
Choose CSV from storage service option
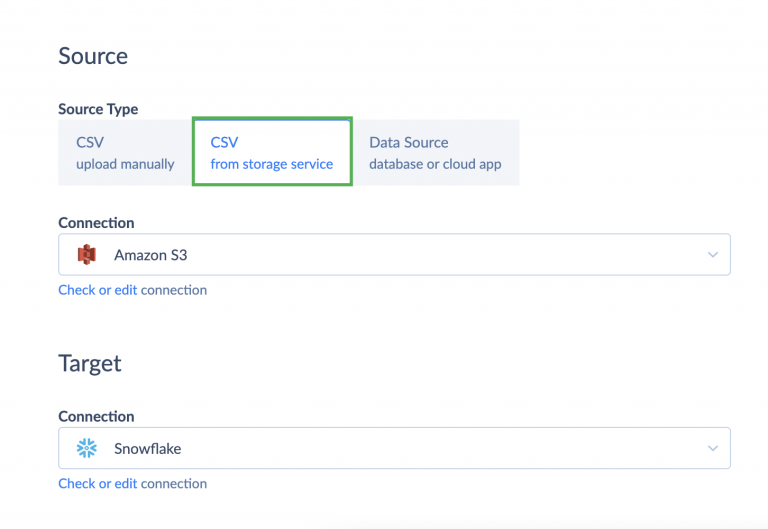[x=271, y=153]
